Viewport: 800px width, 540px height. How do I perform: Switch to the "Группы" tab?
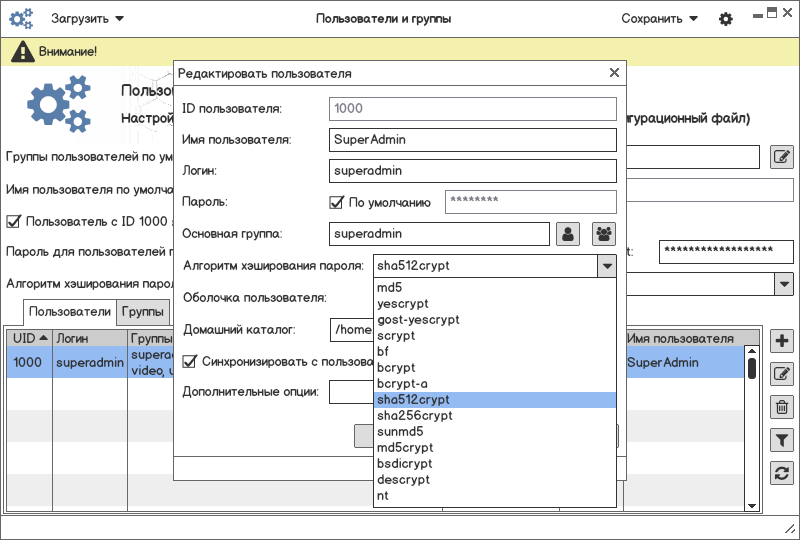143,312
